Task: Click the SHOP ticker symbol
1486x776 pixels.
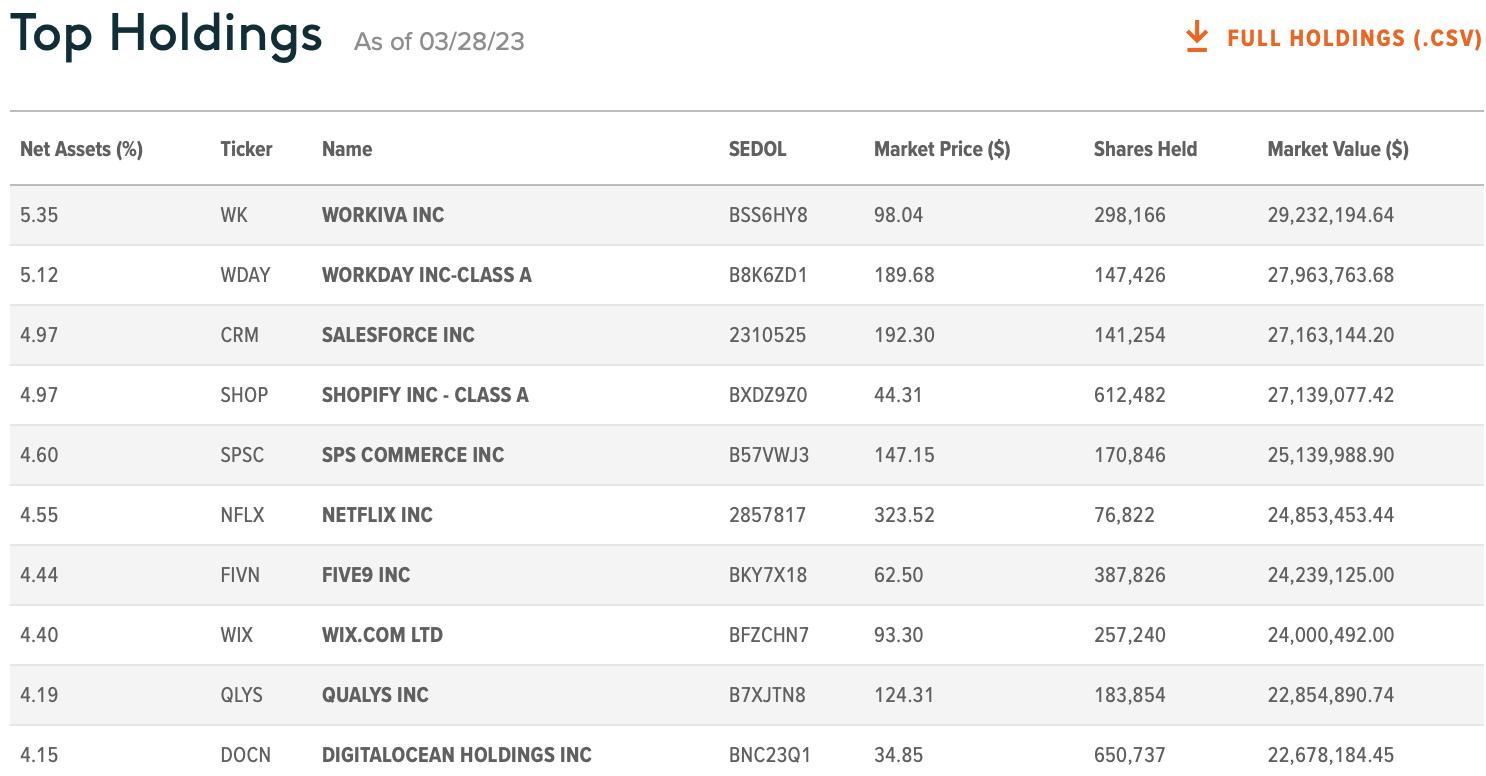Action: click(x=244, y=395)
